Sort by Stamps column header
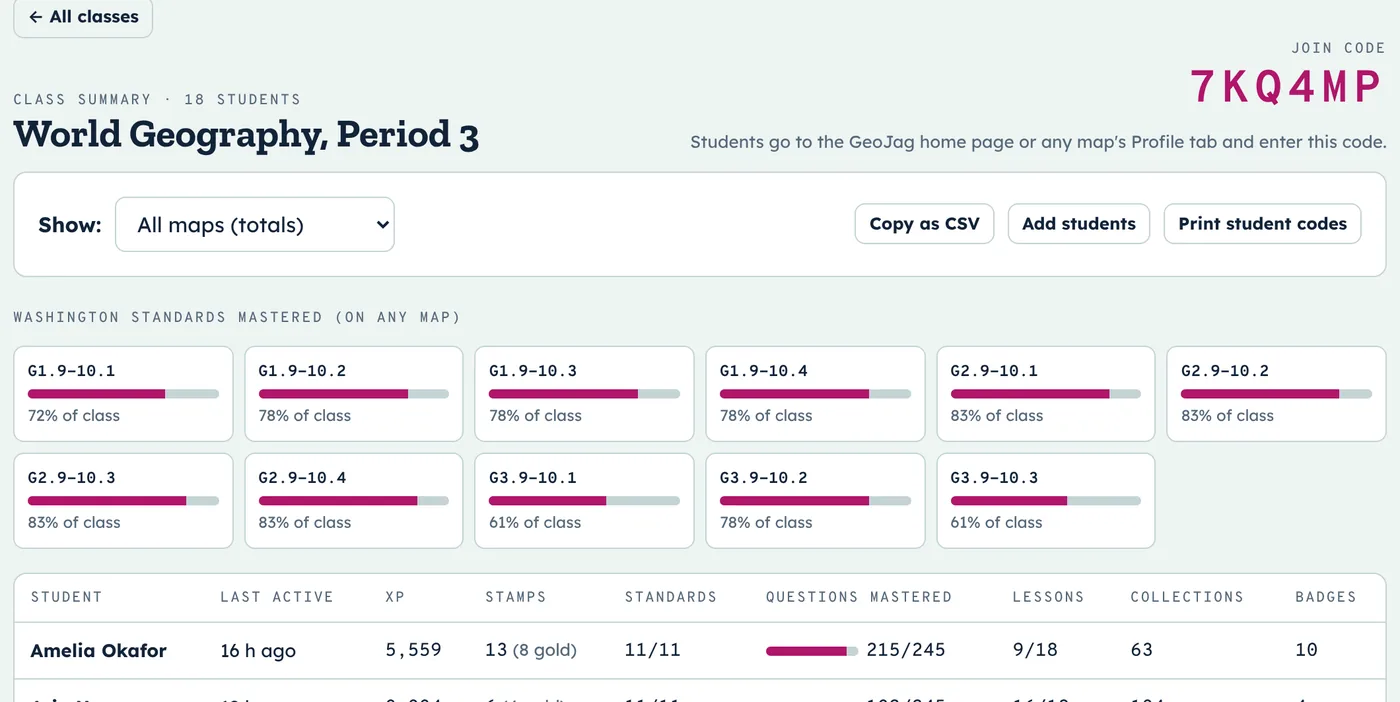The image size is (1400, 702). click(x=516, y=597)
